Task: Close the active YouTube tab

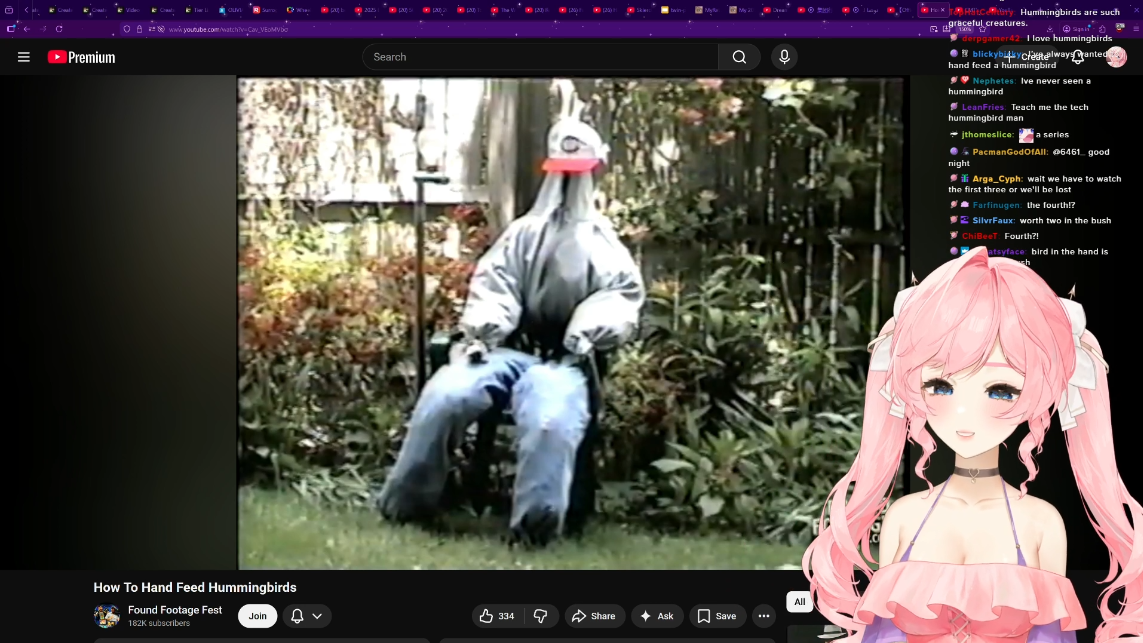Action: [943, 10]
